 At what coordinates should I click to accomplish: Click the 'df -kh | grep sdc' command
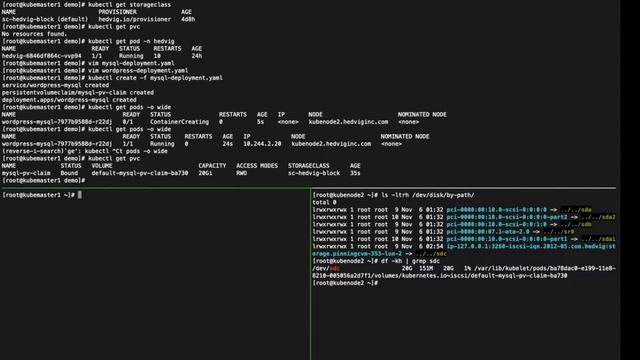410,261
